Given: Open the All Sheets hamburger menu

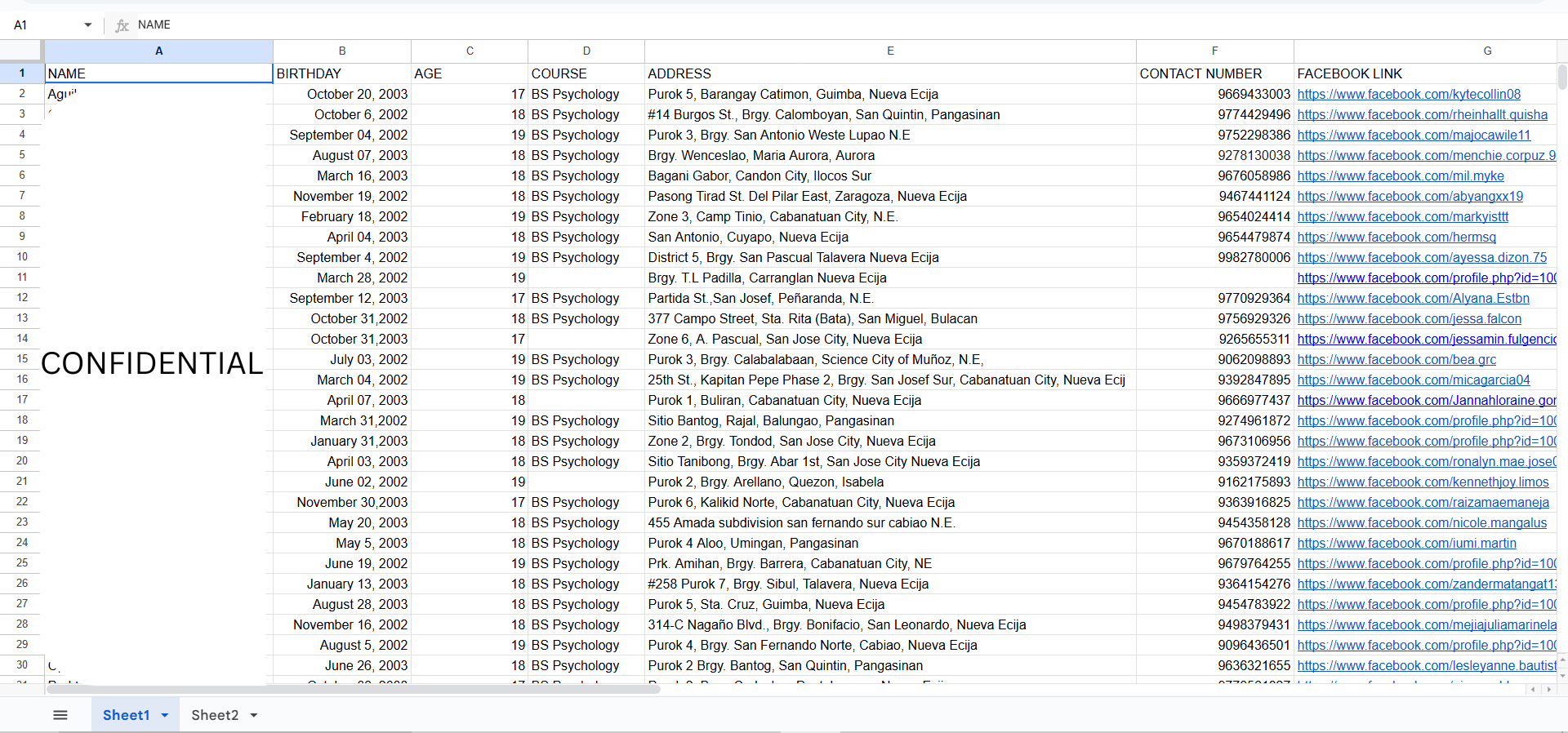Looking at the screenshot, I should click(60, 715).
